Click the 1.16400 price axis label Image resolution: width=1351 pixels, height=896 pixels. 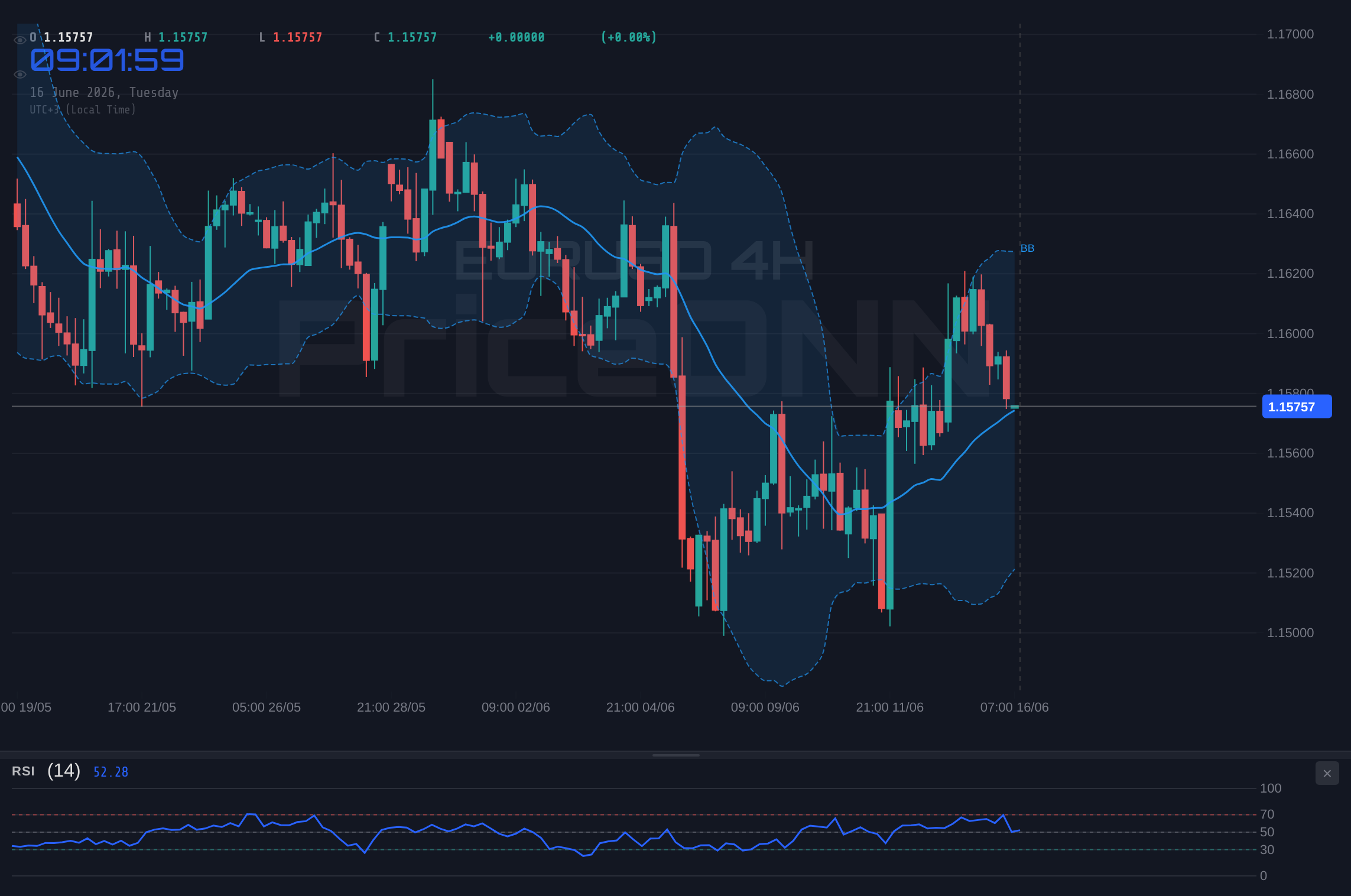click(x=1290, y=214)
